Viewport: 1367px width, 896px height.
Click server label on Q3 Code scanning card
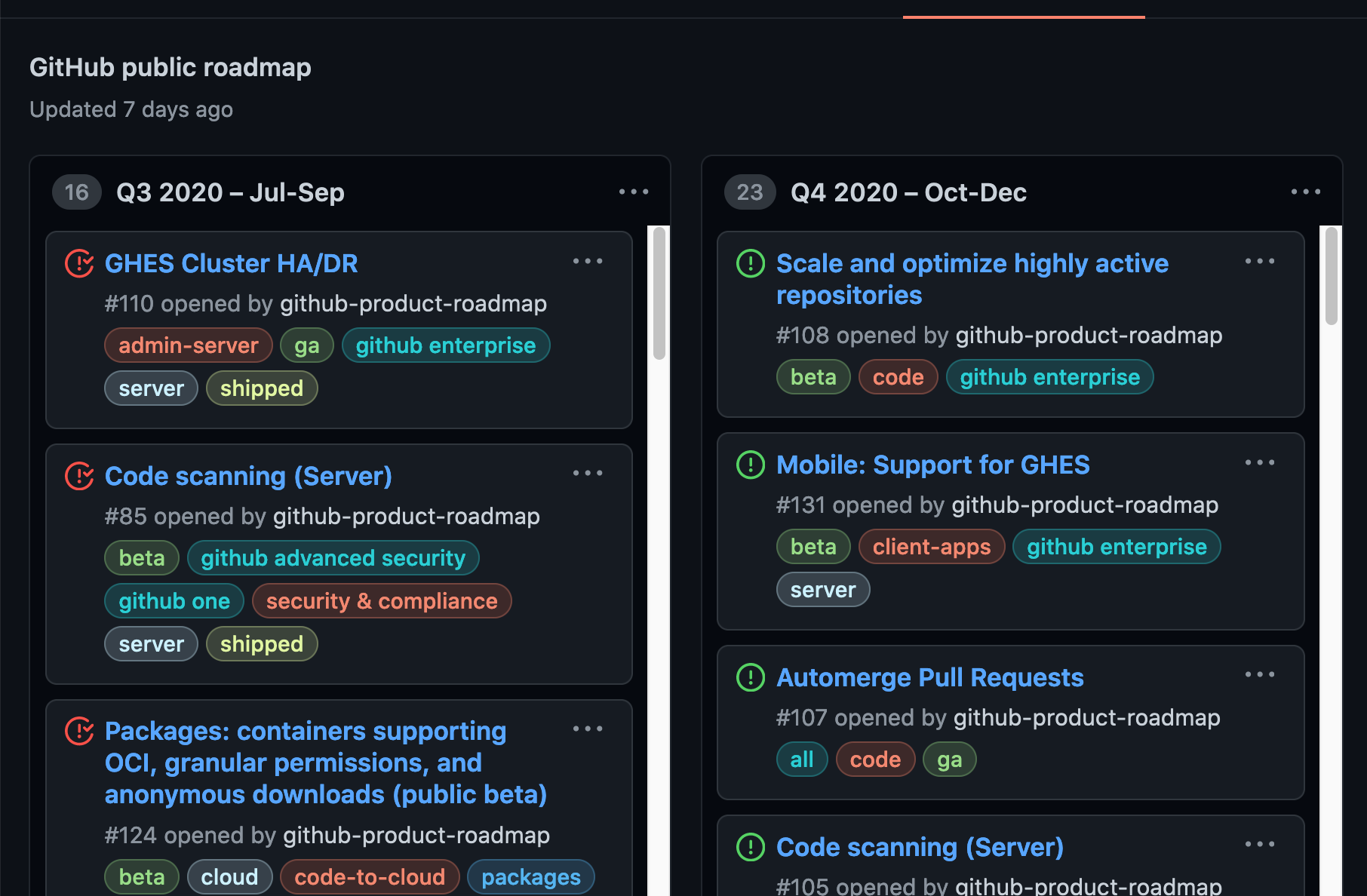tap(152, 644)
